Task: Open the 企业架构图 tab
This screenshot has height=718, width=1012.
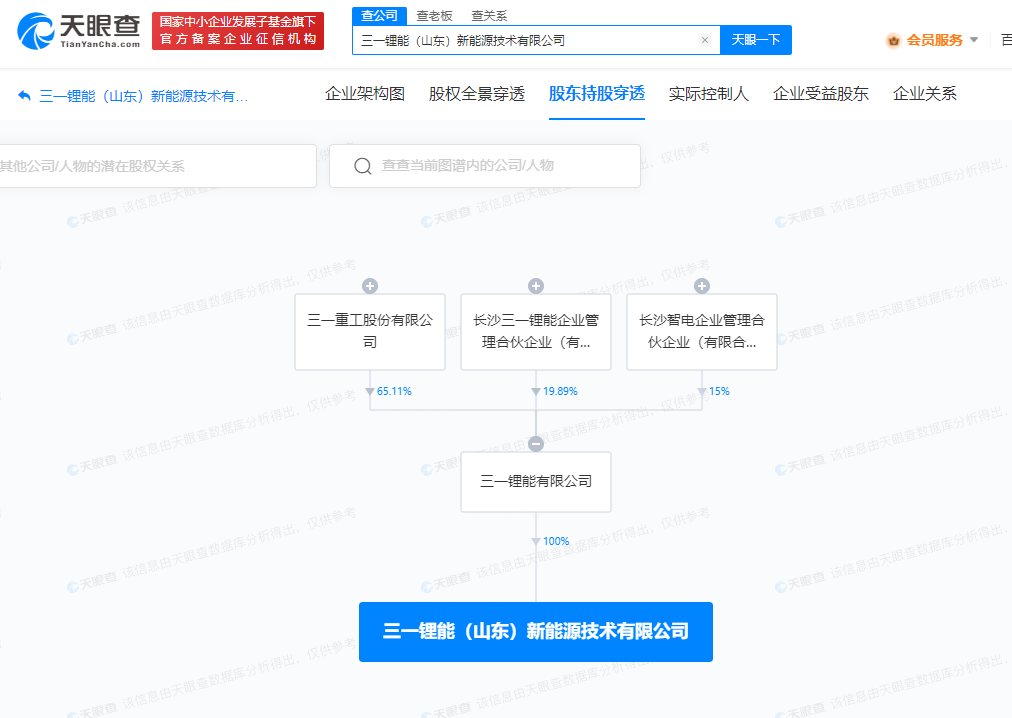Action: (x=365, y=94)
